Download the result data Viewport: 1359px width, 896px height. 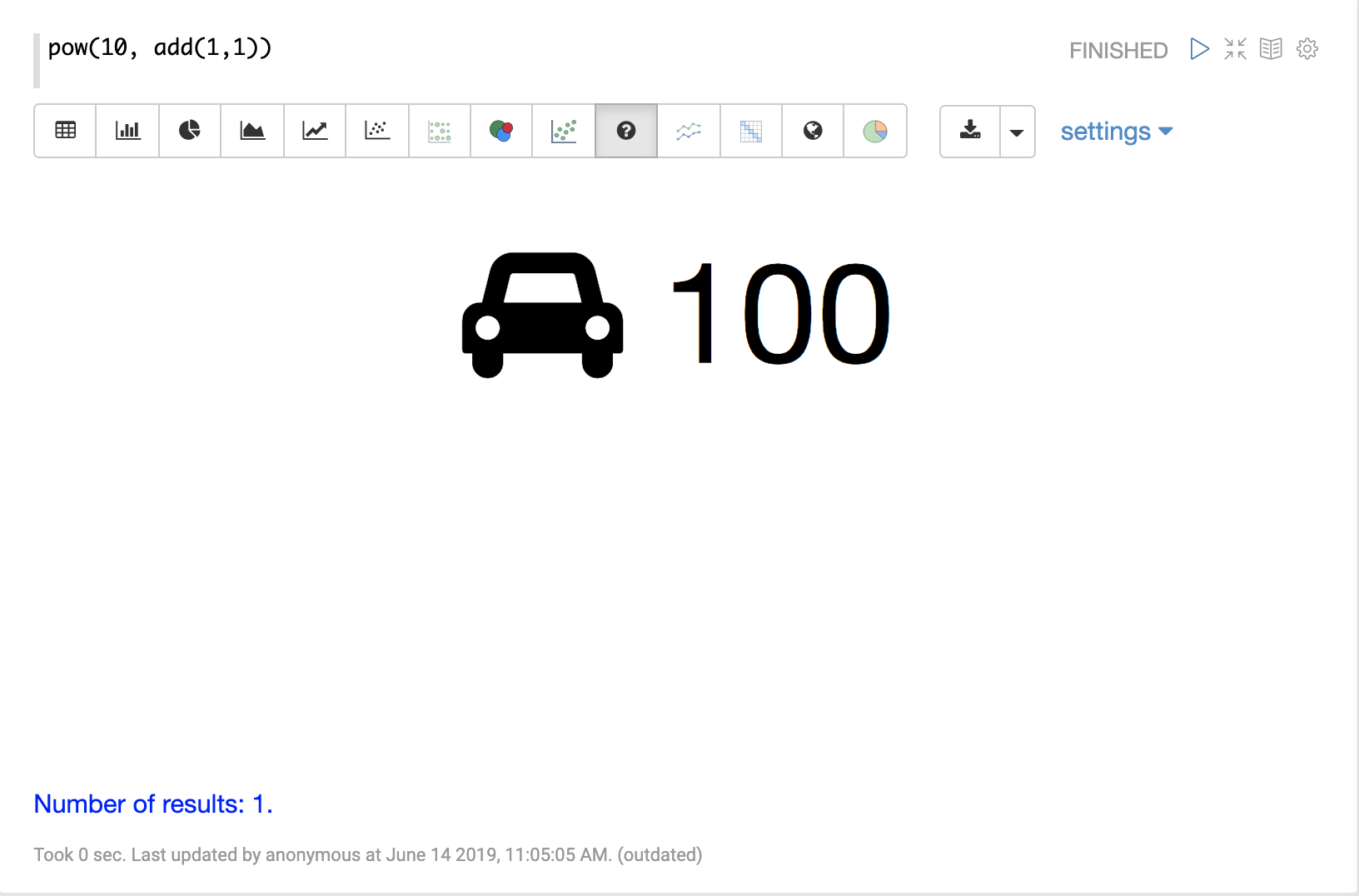(970, 131)
